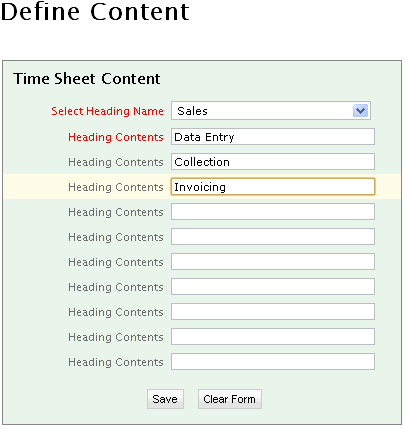Select the Heading Name combo box showing Sales
405x429 pixels.
[x=271, y=111]
